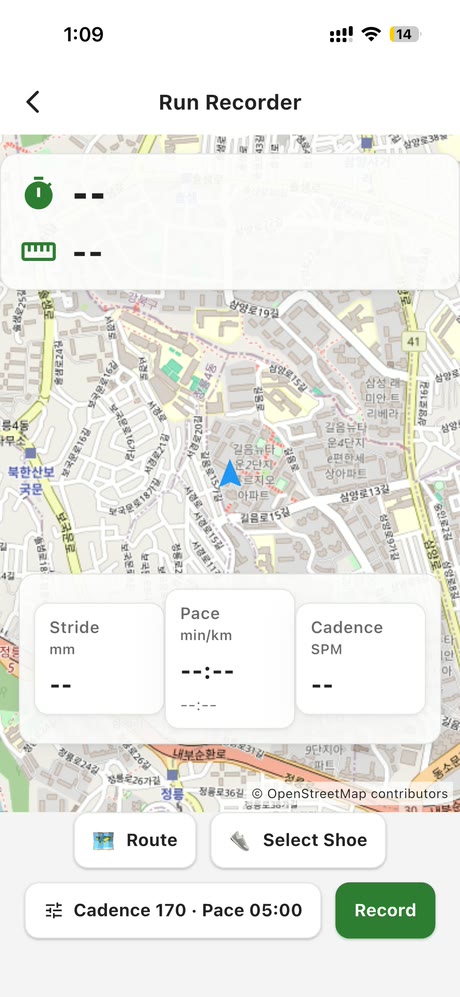Tap the Wi-Fi icon in status bar

[370, 34]
